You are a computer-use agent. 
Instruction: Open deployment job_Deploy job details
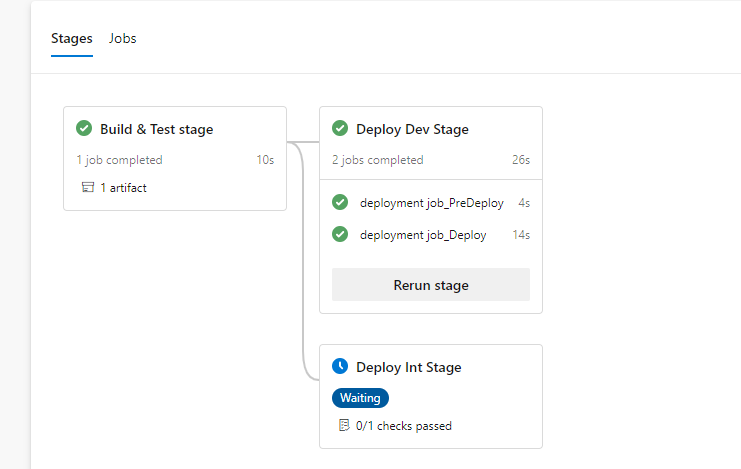(x=423, y=235)
